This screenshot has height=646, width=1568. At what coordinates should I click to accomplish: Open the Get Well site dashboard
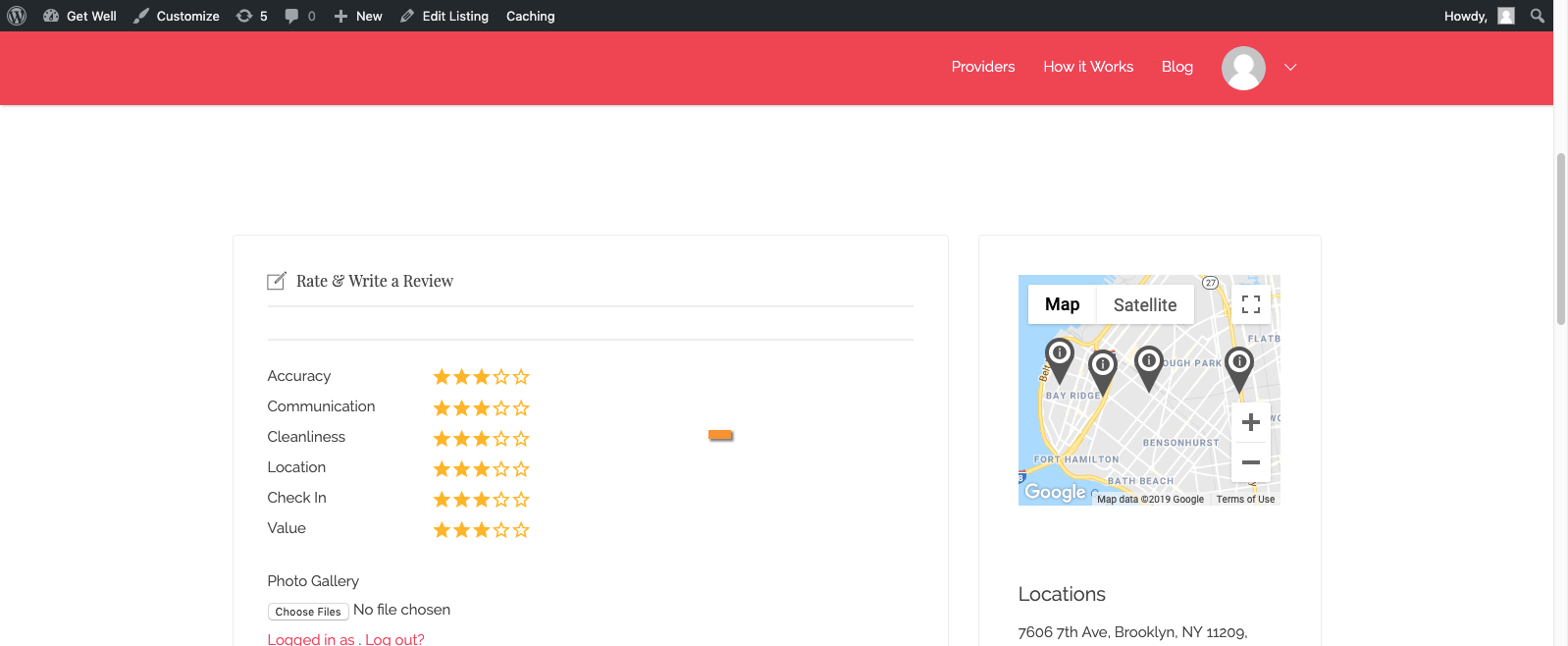point(79,16)
